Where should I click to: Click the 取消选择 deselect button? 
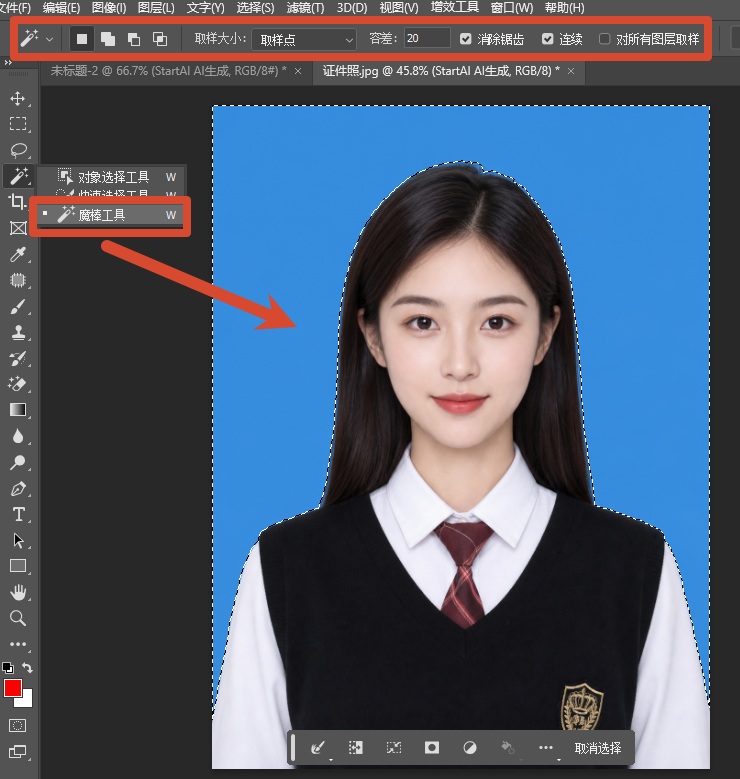click(x=597, y=748)
